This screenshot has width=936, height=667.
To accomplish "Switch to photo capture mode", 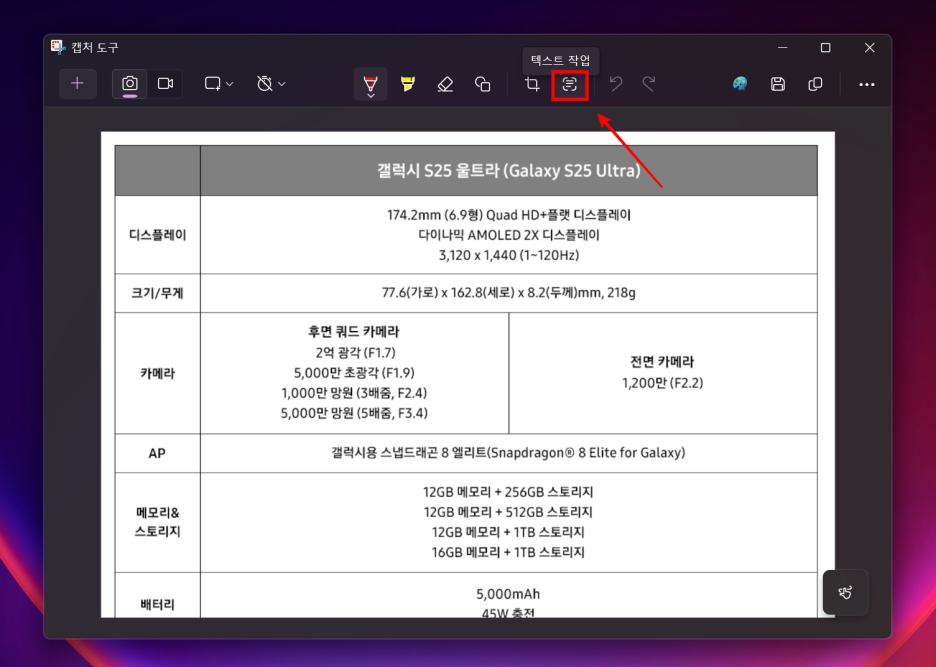I will (130, 84).
